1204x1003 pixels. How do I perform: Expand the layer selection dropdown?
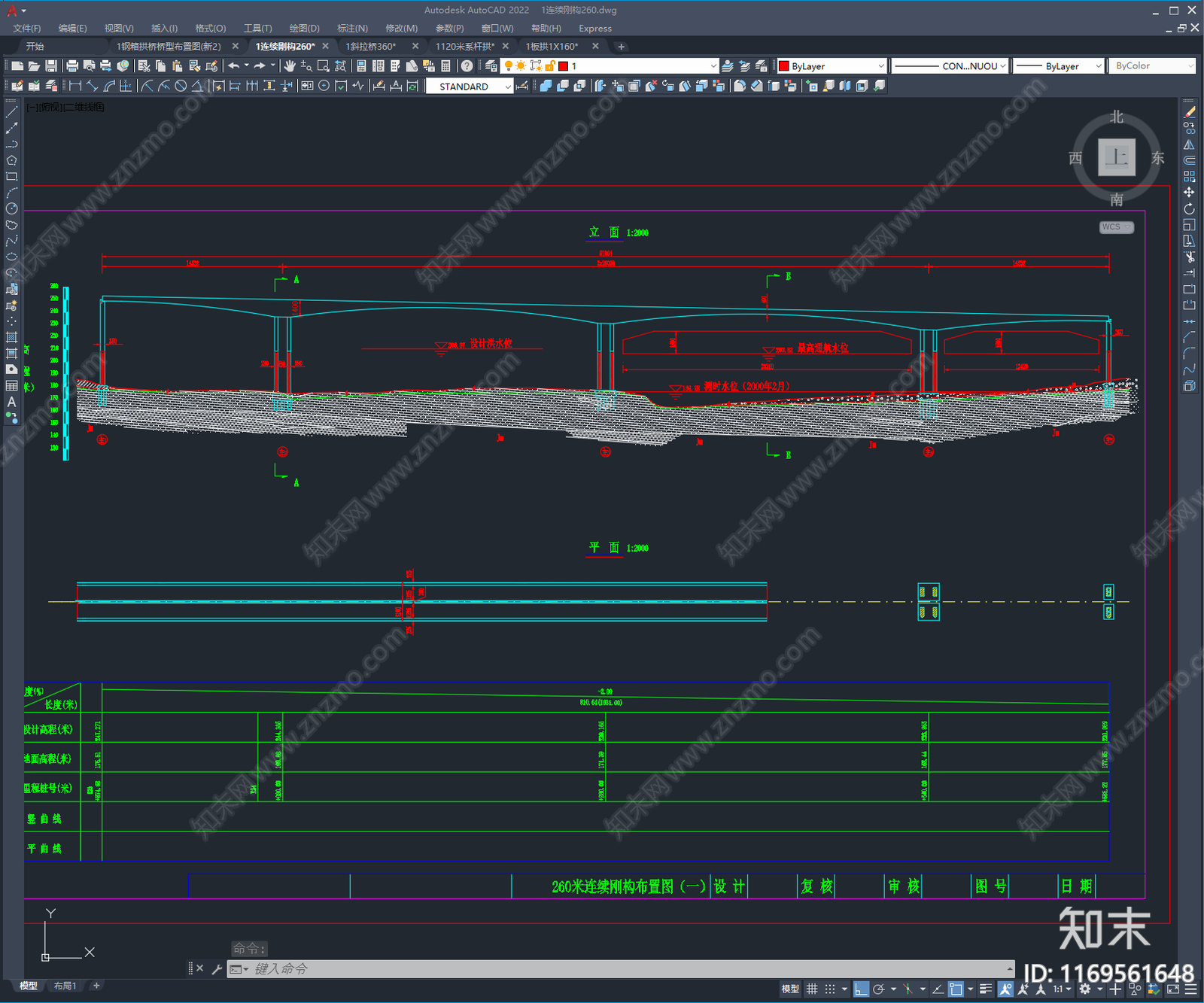pos(713,66)
